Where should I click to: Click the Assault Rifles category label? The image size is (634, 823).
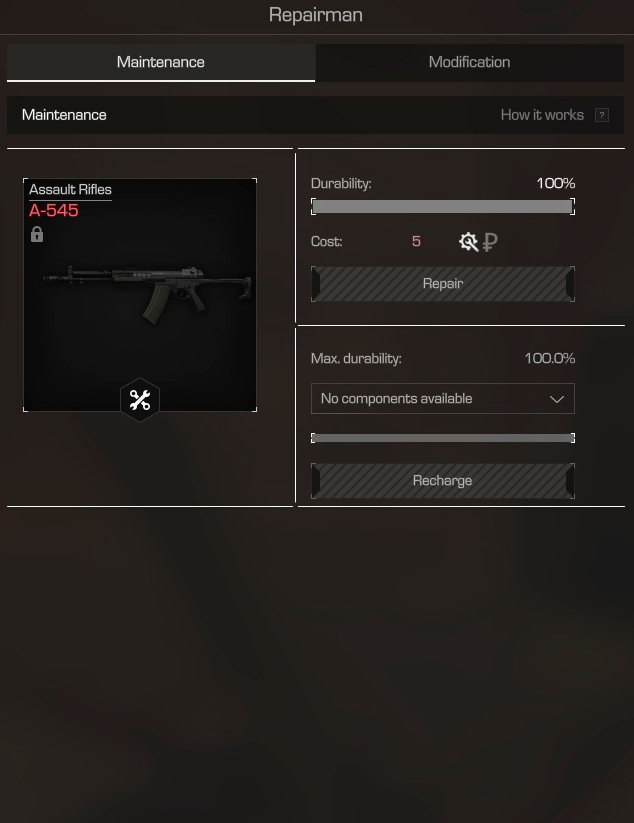[x=70, y=189]
